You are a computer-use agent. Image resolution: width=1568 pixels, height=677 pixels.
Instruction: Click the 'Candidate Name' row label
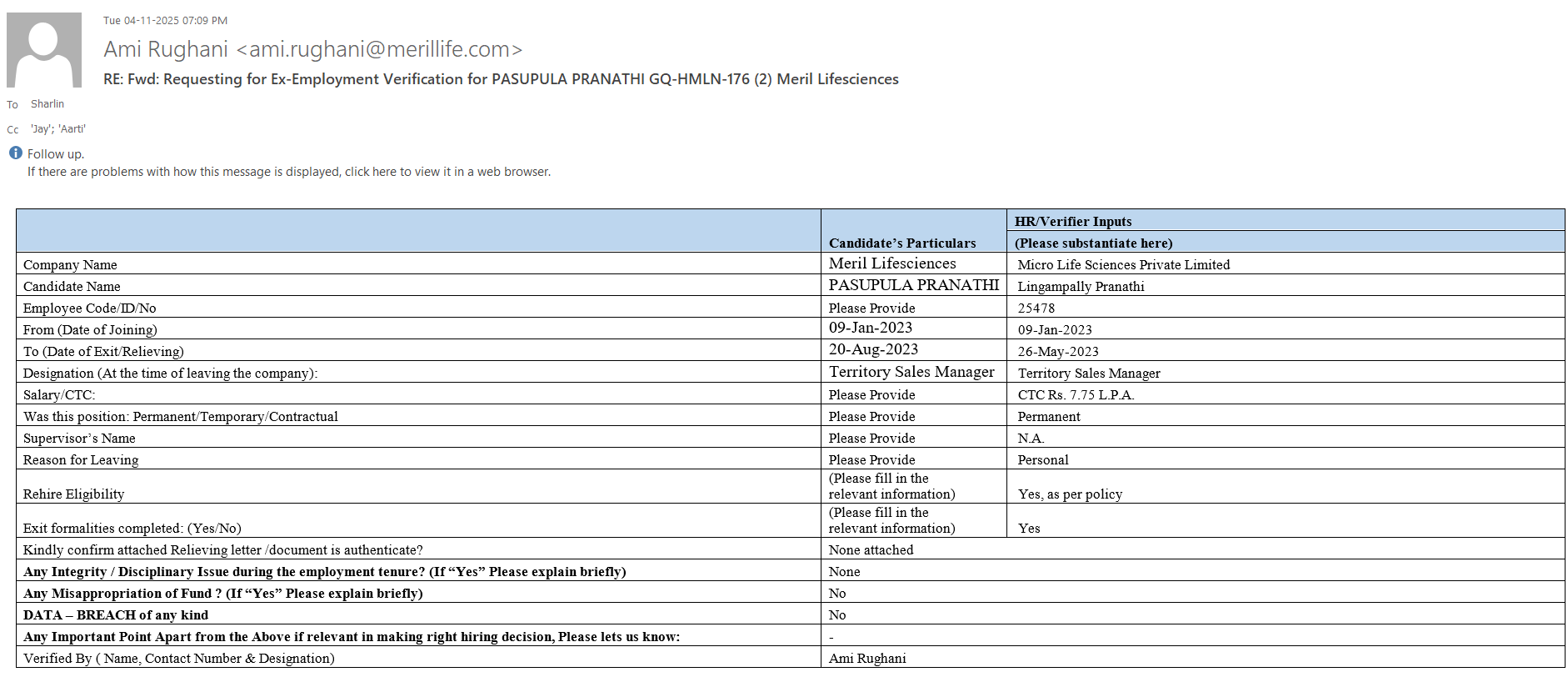72,287
